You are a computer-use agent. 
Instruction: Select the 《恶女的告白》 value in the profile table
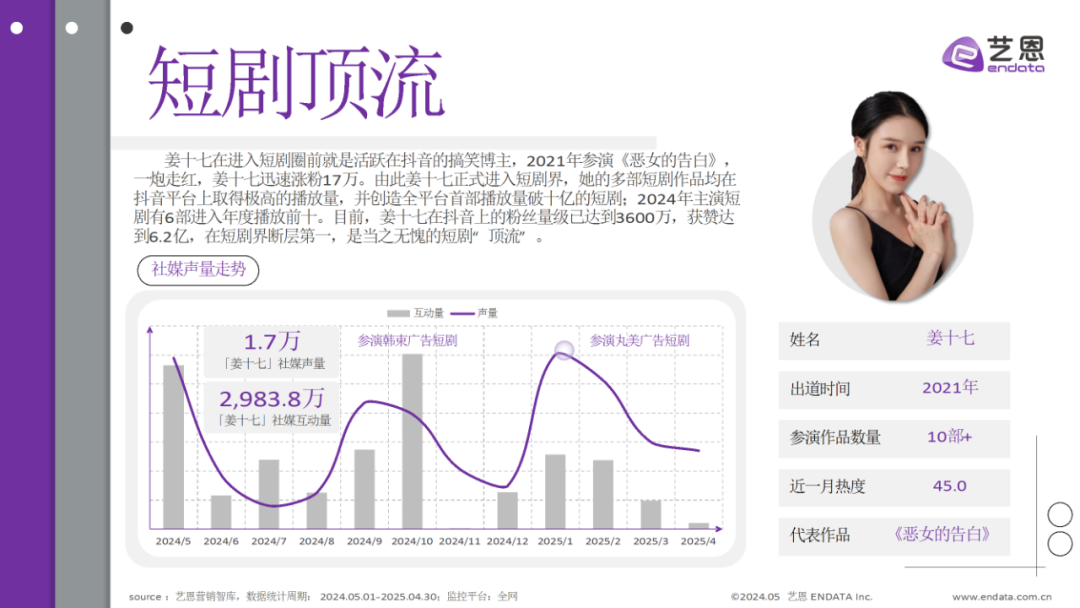tap(942, 534)
